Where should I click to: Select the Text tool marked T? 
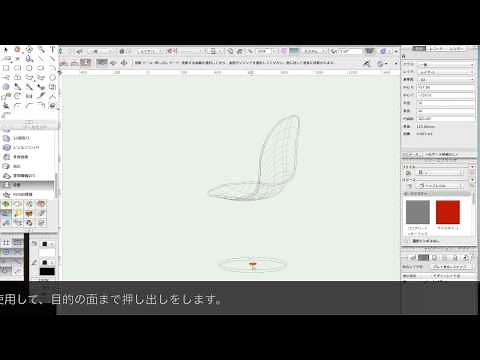(x=53, y=50)
